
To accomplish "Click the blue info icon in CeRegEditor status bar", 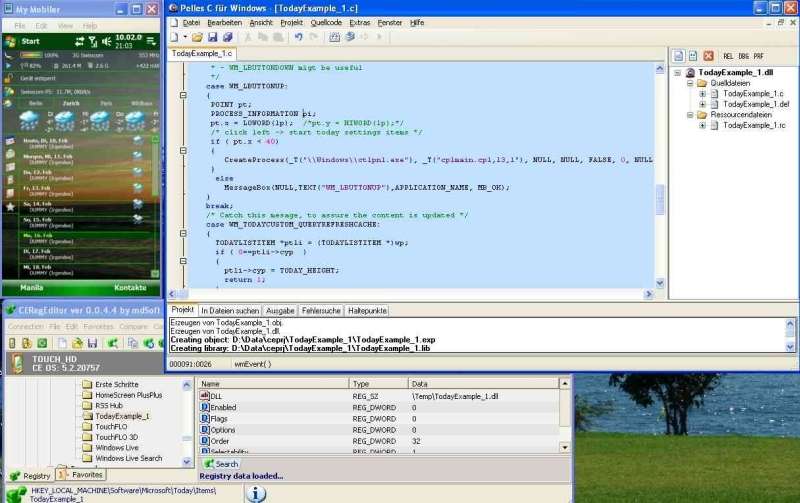I will tap(256, 493).
